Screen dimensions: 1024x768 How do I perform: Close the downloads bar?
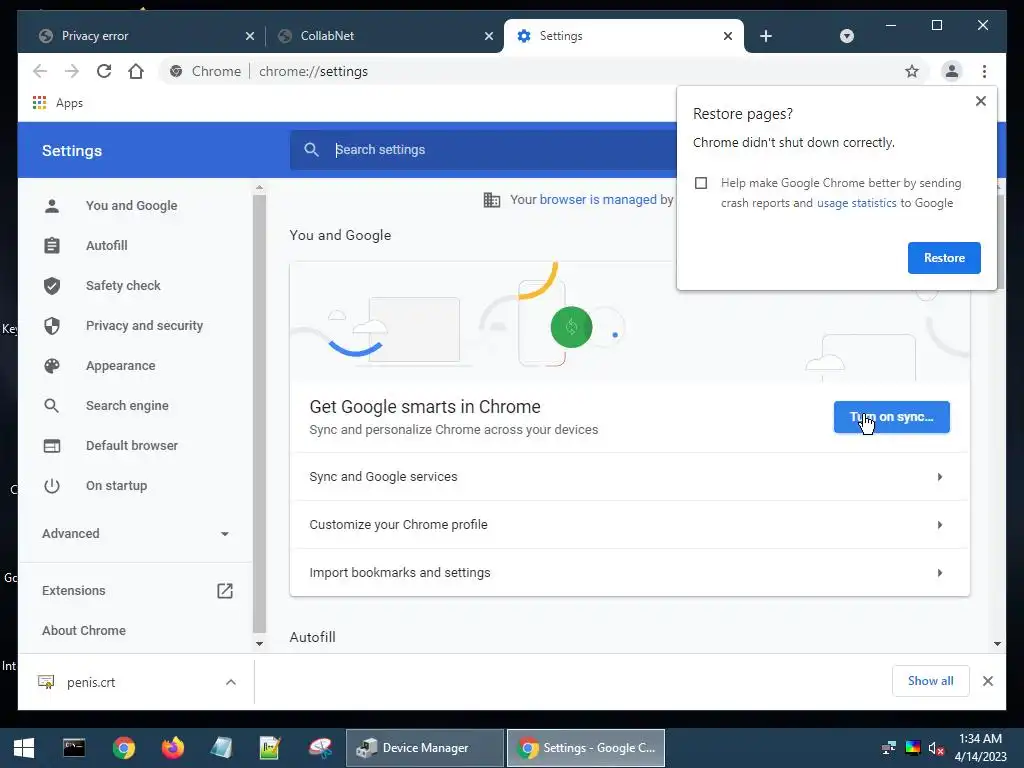point(987,681)
